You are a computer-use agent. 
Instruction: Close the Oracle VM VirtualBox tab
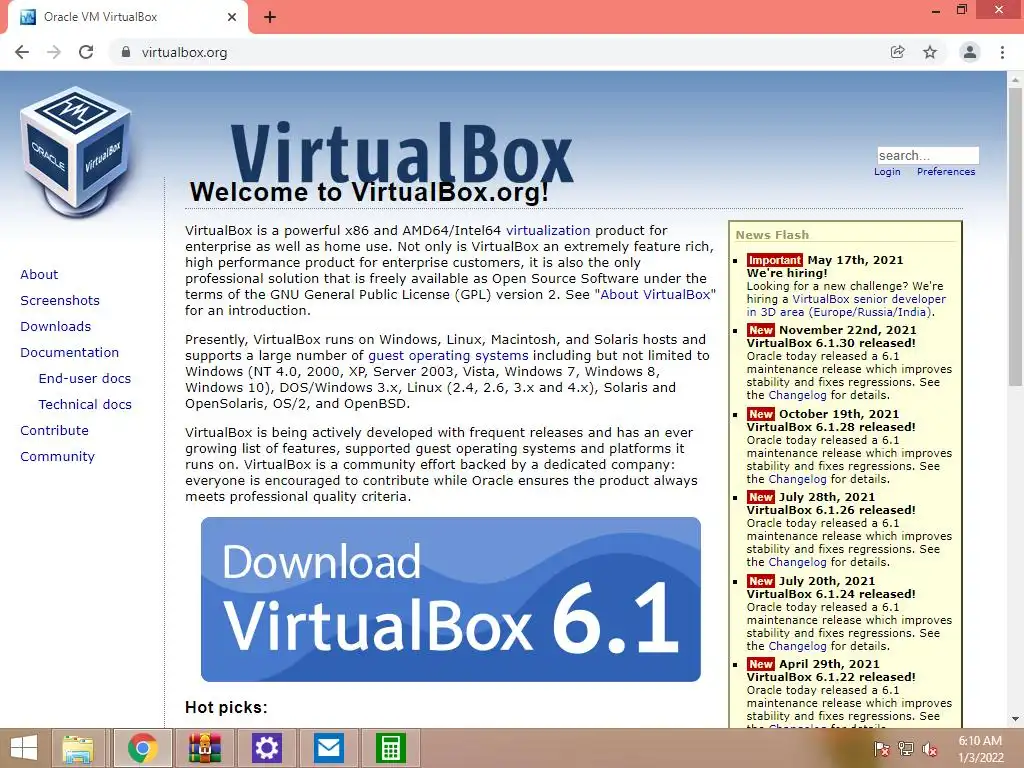(232, 17)
